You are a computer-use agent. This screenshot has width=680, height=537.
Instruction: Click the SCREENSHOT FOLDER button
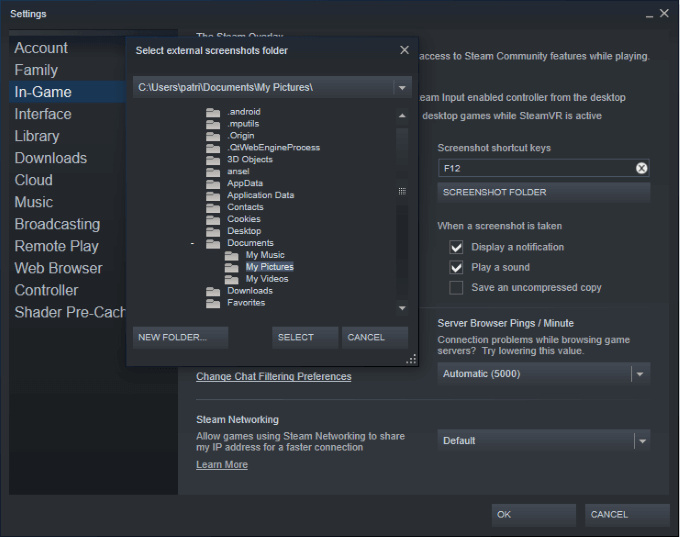(x=544, y=192)
